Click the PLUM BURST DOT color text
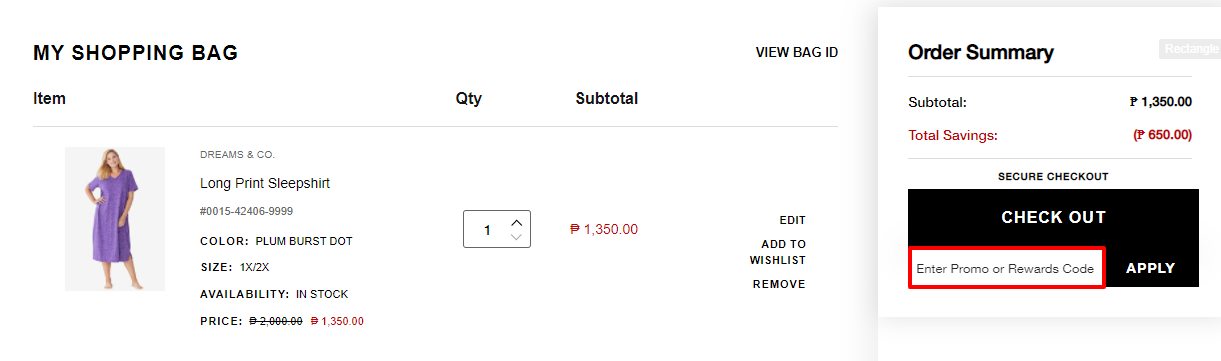 (x=304, y=241)
